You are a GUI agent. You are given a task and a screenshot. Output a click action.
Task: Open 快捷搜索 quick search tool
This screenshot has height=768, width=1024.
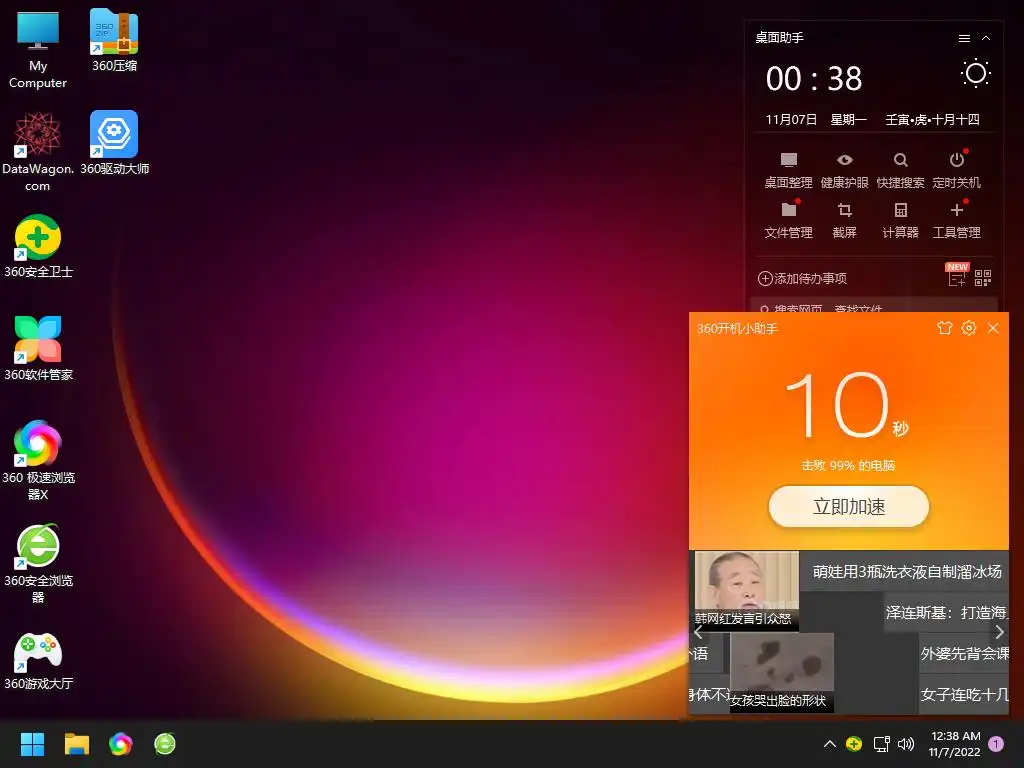coord(901,170)
